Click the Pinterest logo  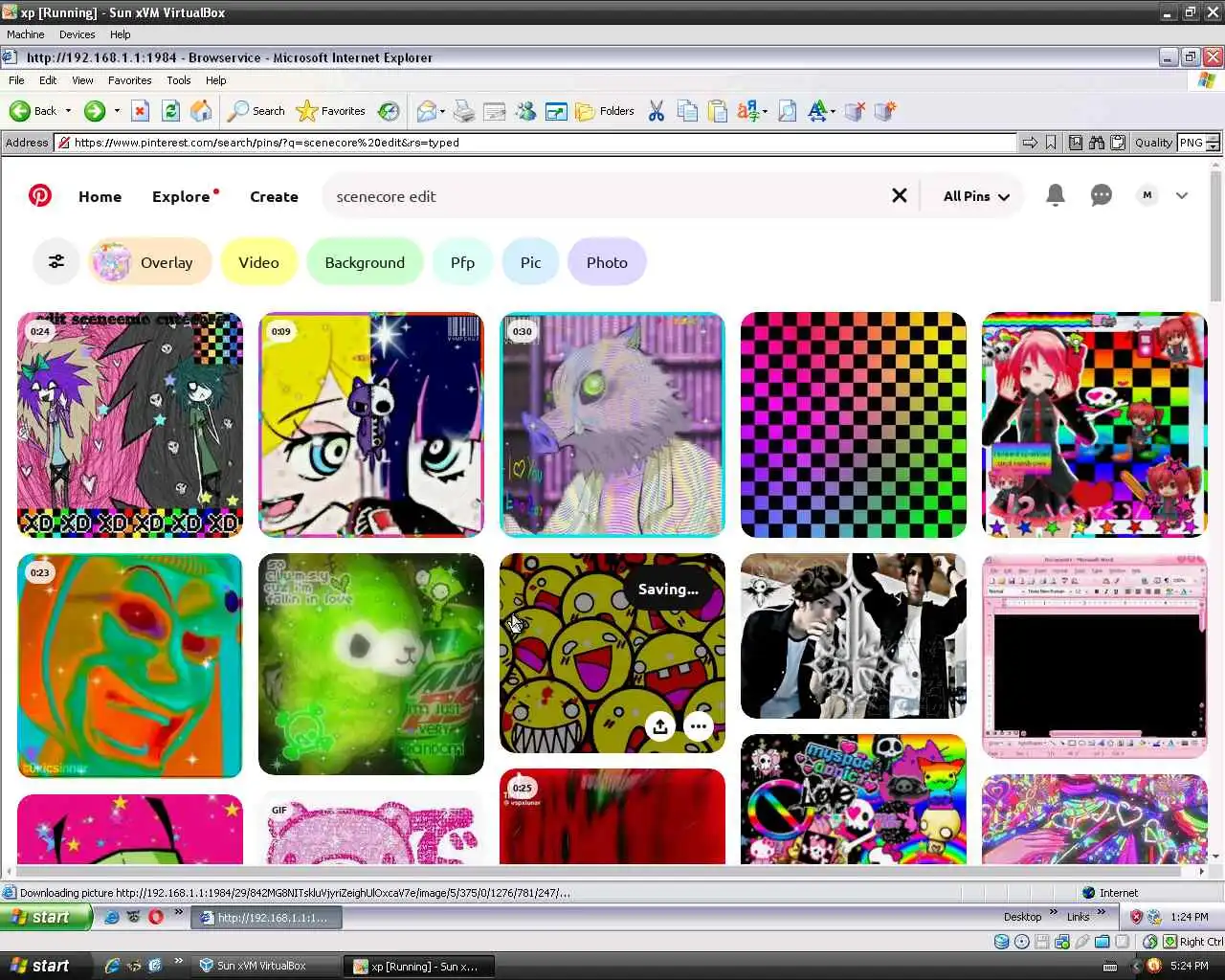(x=40, y=195)
